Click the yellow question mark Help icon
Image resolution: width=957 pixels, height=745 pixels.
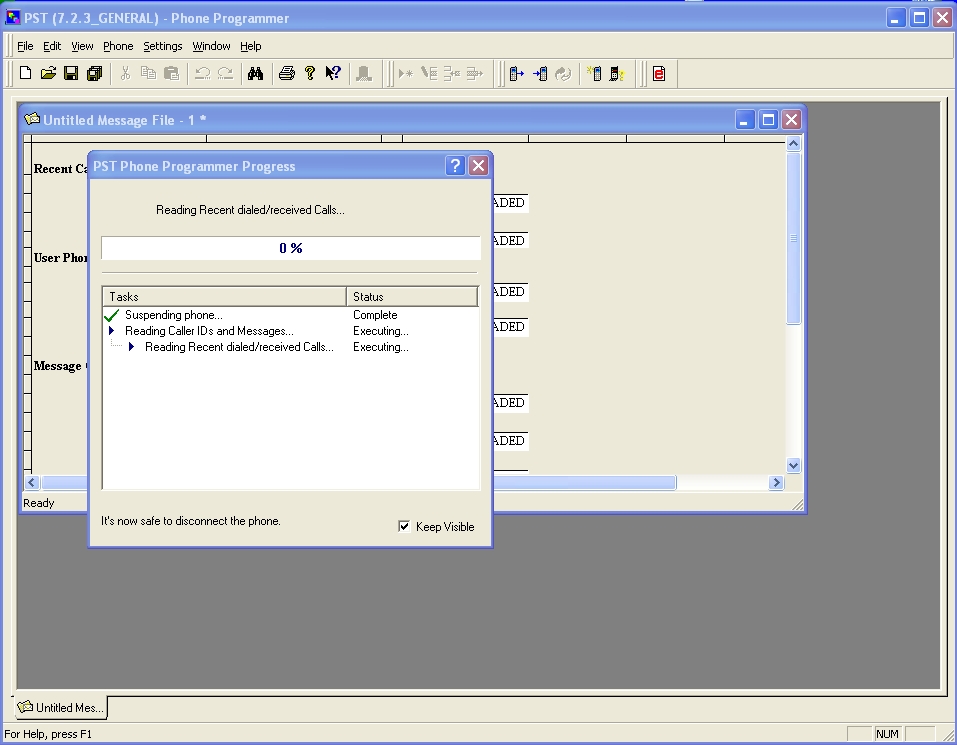310,73
